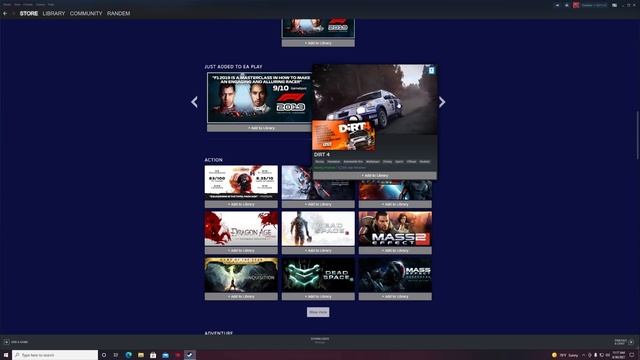Open the volume control in the tray
This screenshot has height=360, width=640.
click(607, 355)
